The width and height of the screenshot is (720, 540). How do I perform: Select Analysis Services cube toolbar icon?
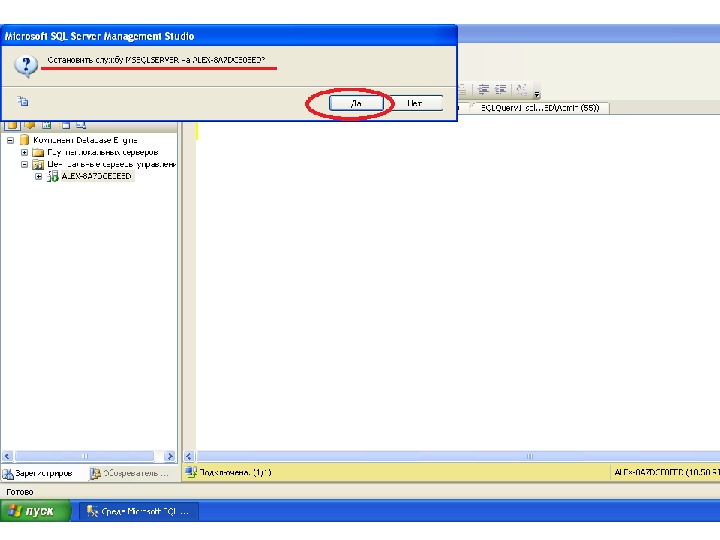tap(30, 125)
